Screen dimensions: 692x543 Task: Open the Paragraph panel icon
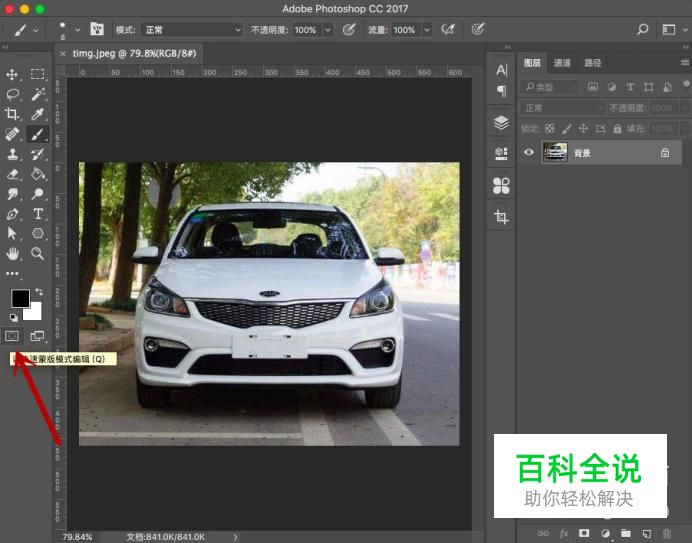(x=501, y=90)
